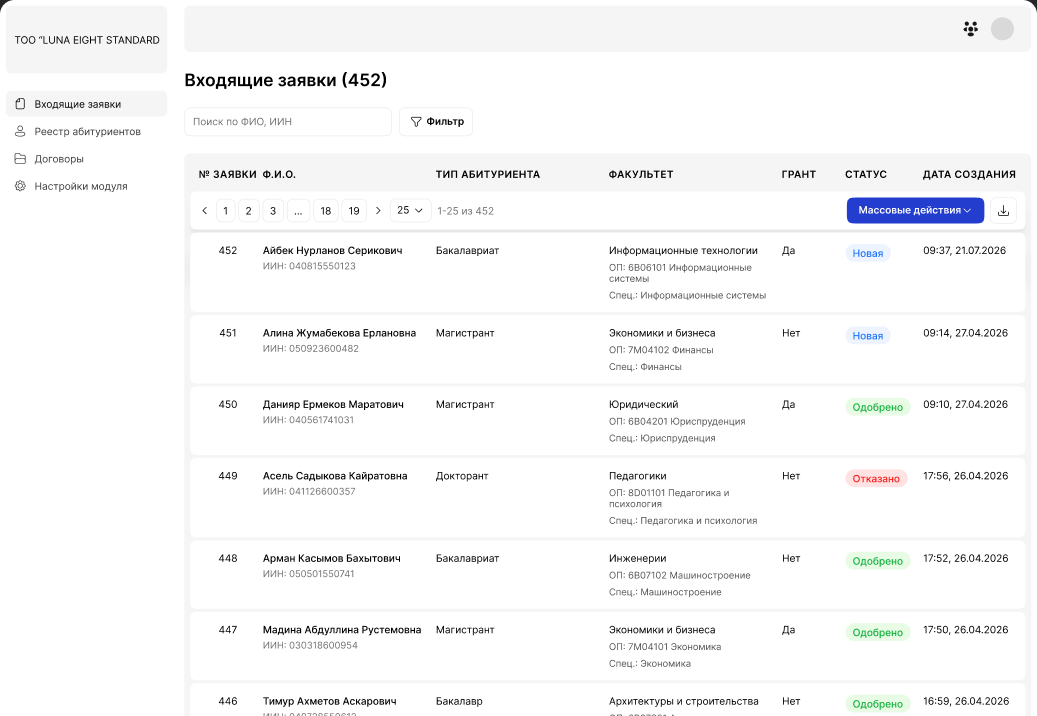Open applicant Тимур Ахметов Аскарович

pyautogui.click(x=330, y=701)
